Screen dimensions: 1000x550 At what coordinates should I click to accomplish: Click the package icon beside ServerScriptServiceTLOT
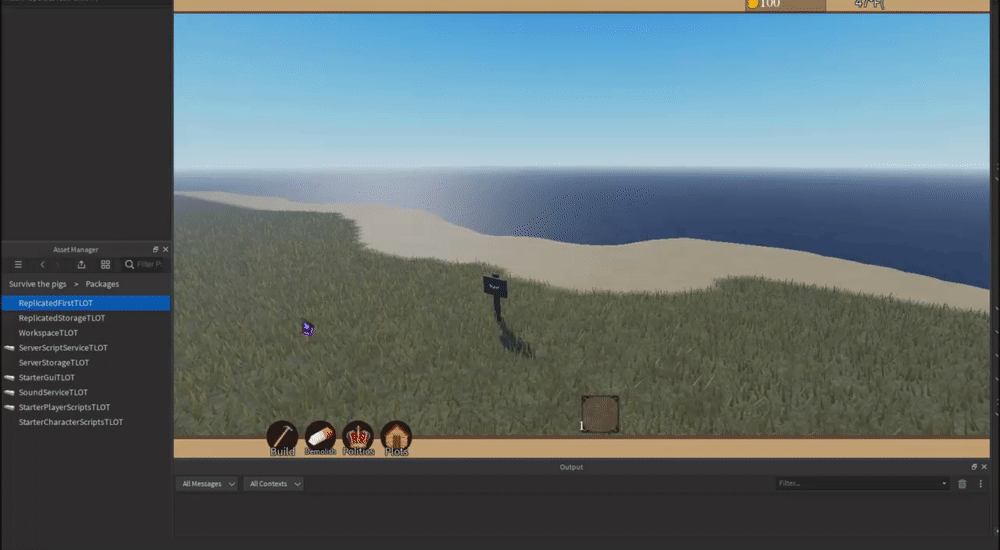point(9,348)
